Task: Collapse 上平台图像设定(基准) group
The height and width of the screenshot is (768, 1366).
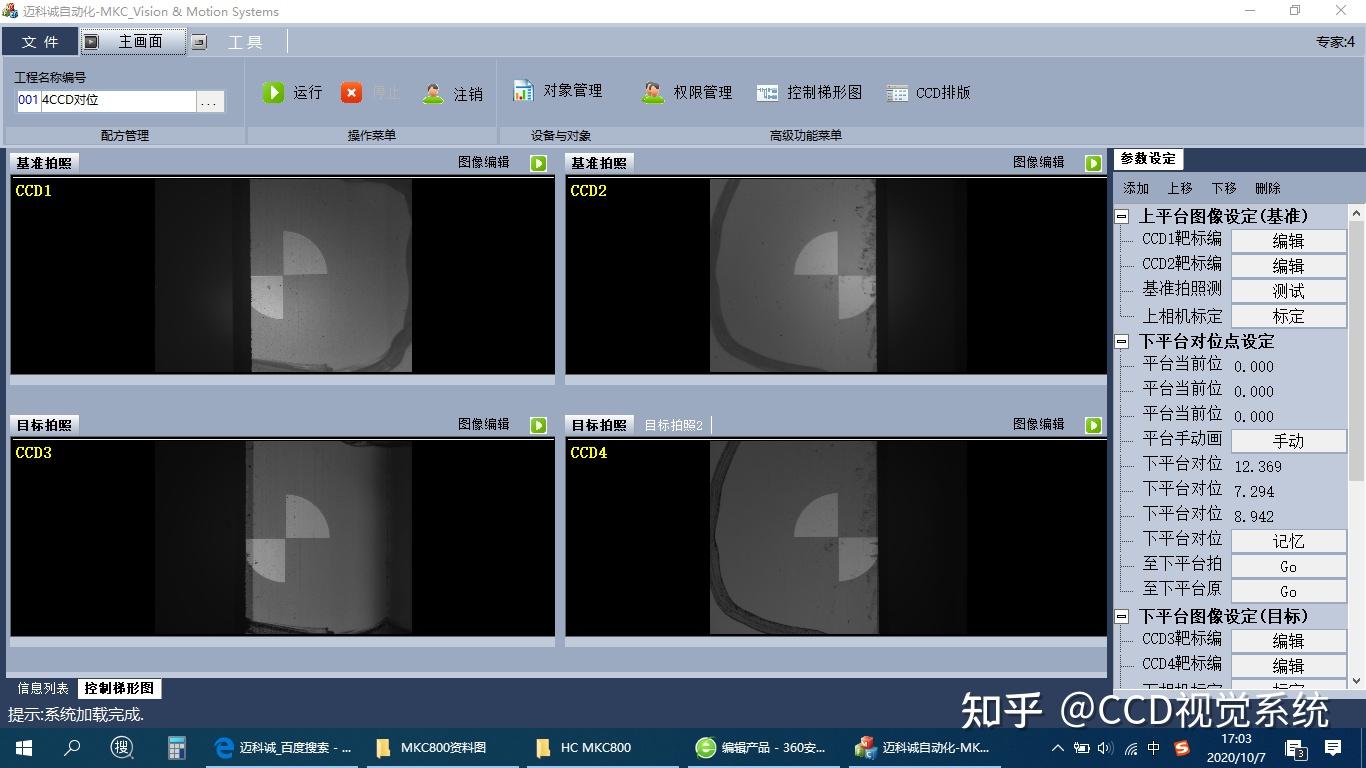Action: point(1122,216)
